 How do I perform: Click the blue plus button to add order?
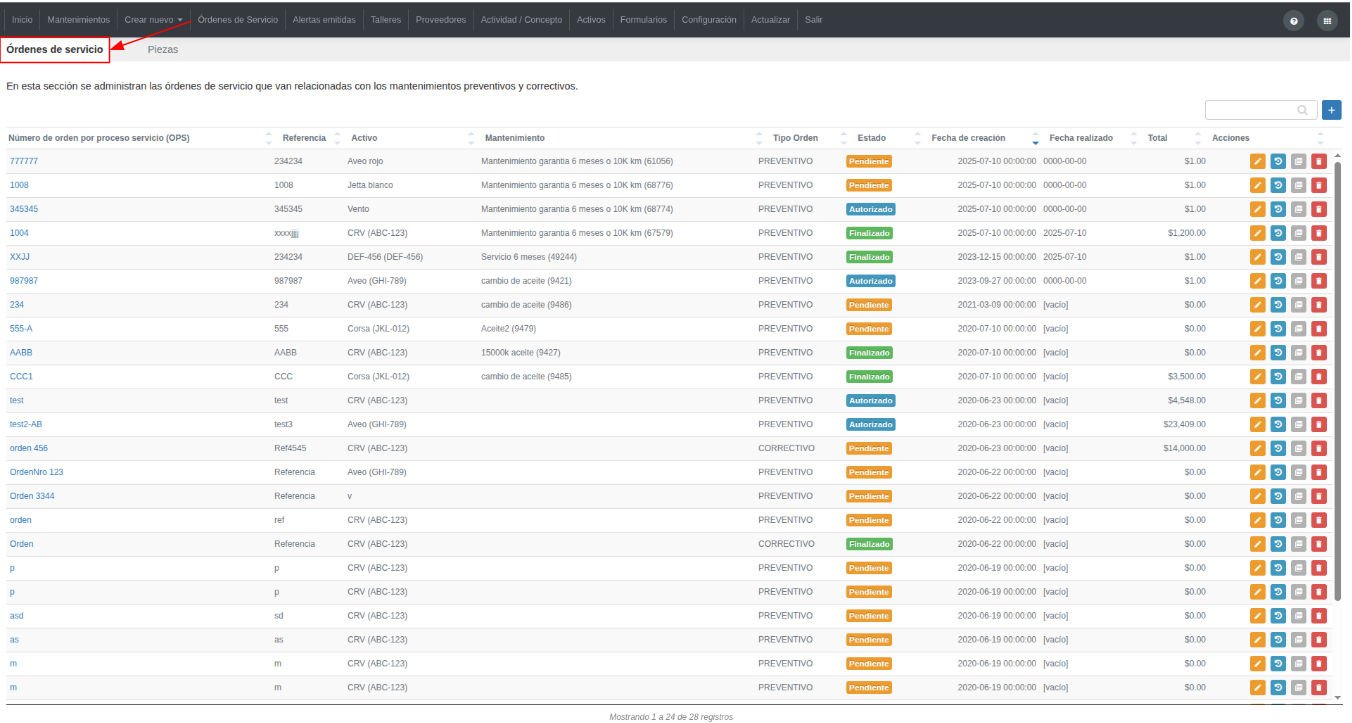(1331, 110)
